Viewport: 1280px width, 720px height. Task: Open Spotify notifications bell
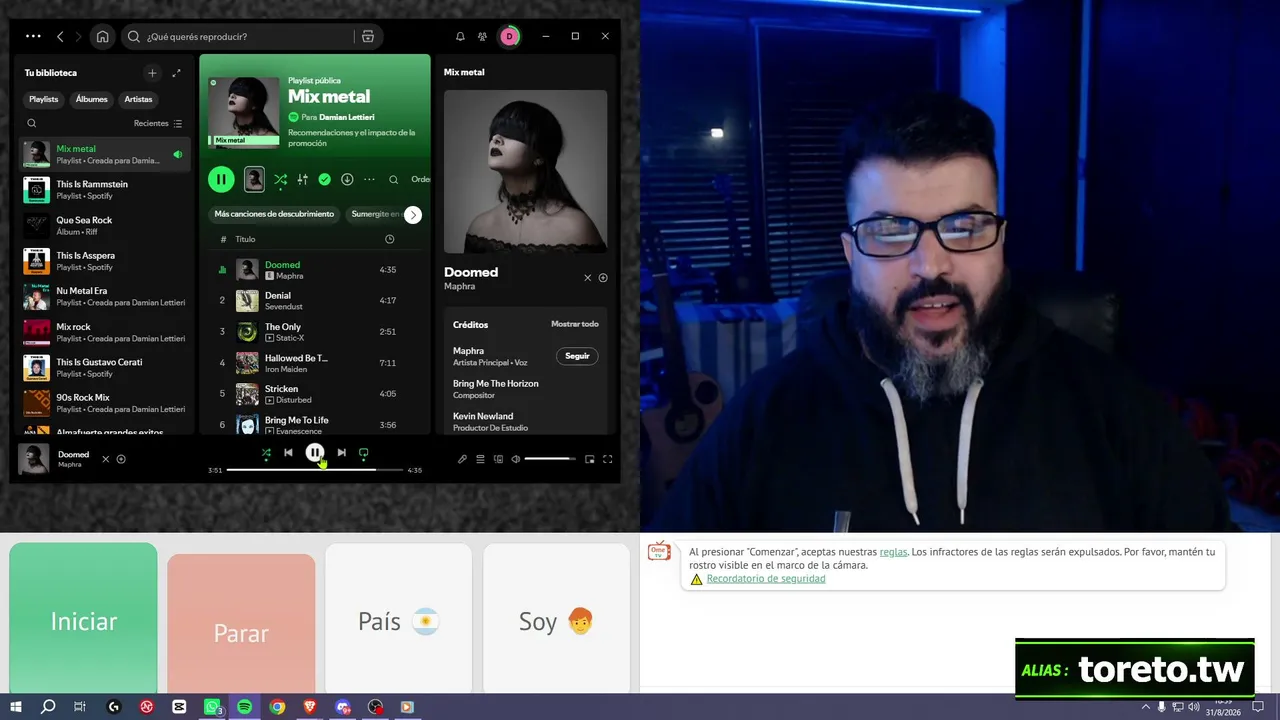(x=460, y=37)
